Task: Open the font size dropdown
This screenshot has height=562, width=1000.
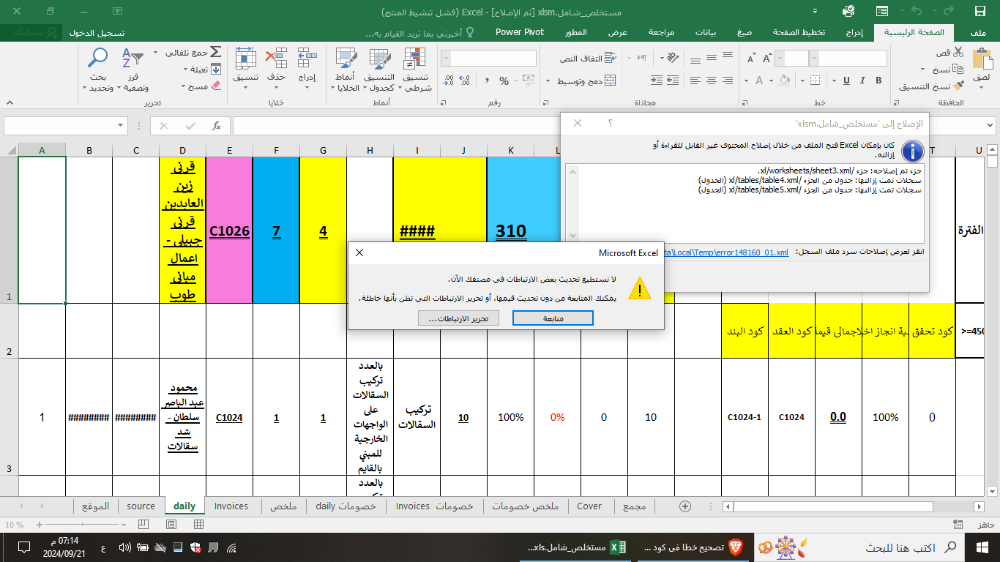Action: (x=780, y=59)
